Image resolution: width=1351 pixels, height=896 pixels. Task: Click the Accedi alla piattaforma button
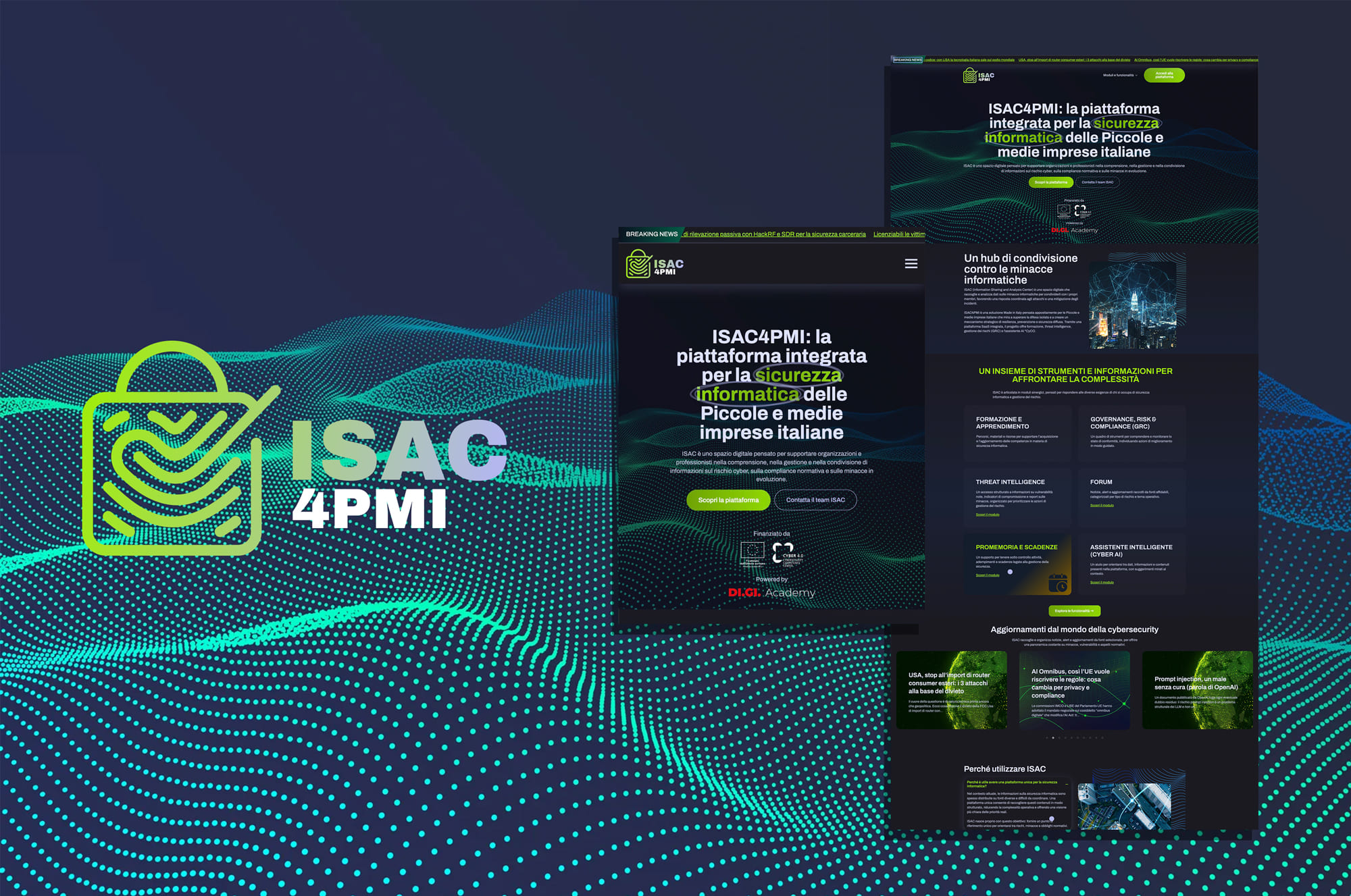coord(1165,76)
